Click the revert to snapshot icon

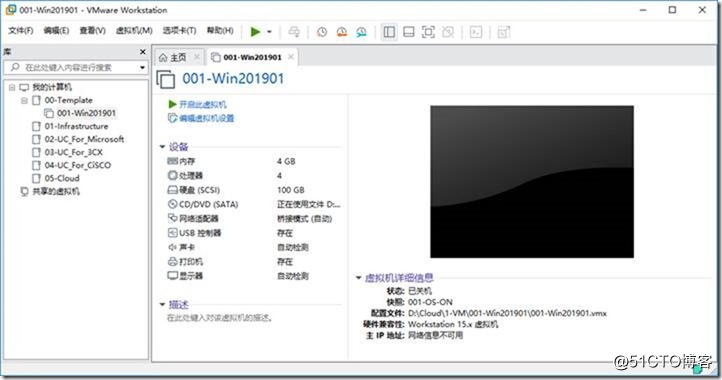click(x=342, y=32)
